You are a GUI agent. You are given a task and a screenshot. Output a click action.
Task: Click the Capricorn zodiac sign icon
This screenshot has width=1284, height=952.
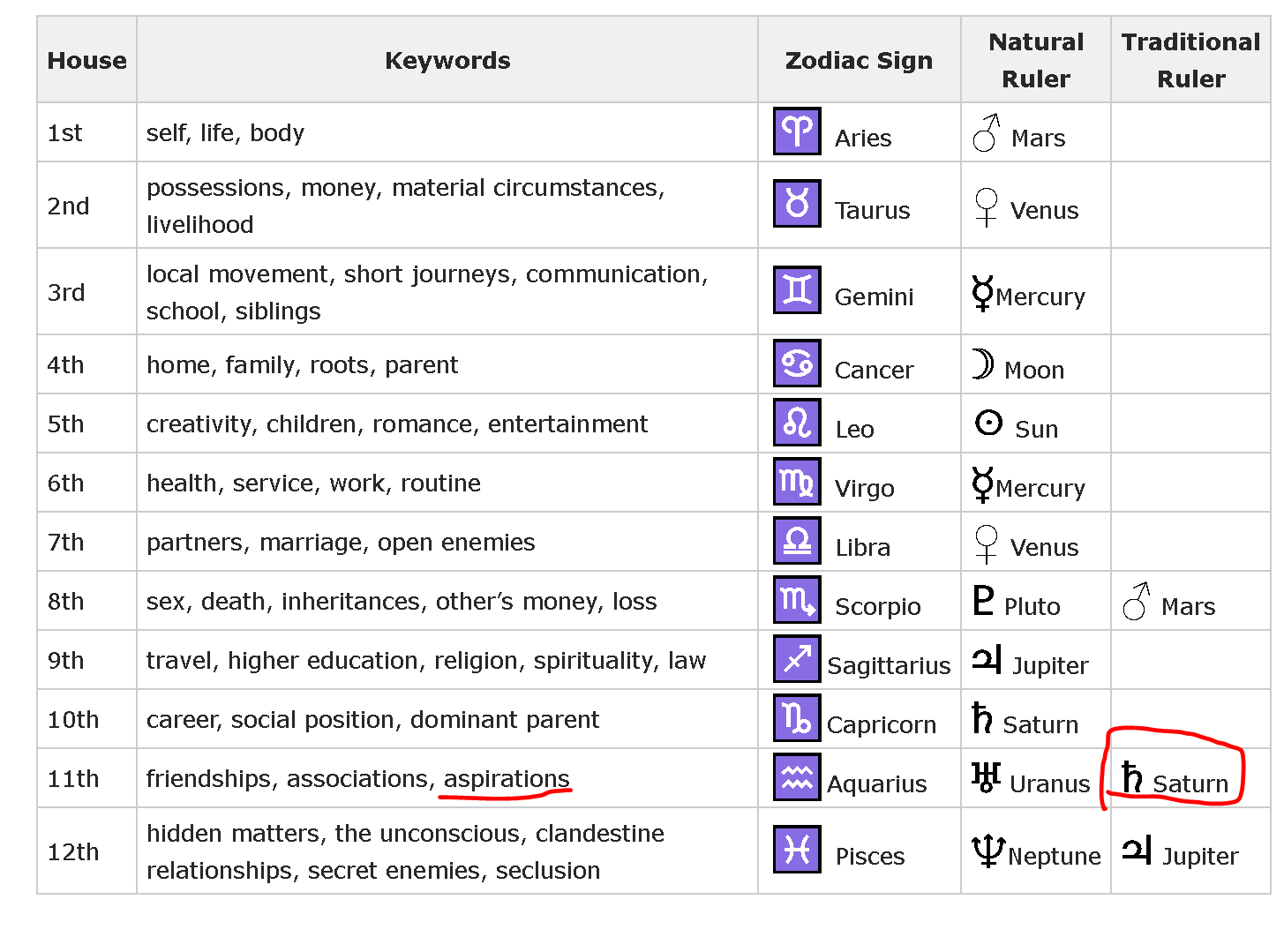click(x=797, y=718)
